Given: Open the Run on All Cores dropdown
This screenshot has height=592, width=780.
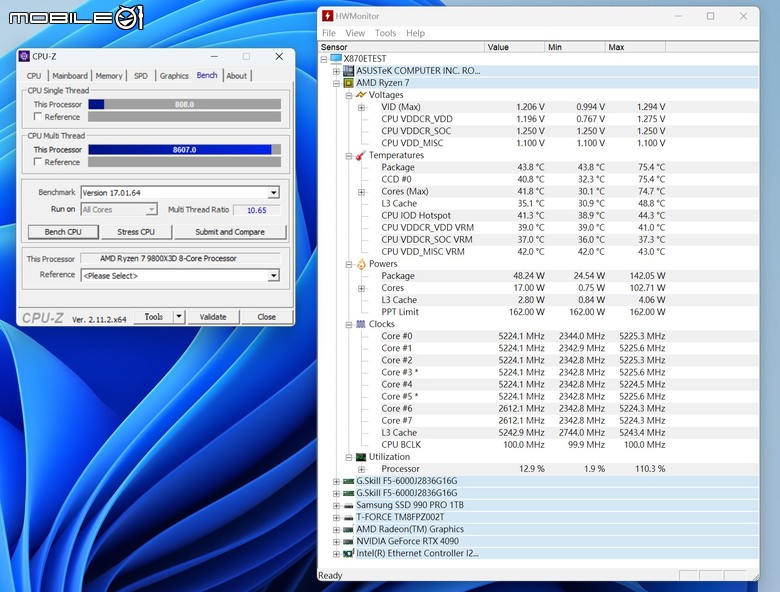Looking at the screenshot, I should click(151, 210).
